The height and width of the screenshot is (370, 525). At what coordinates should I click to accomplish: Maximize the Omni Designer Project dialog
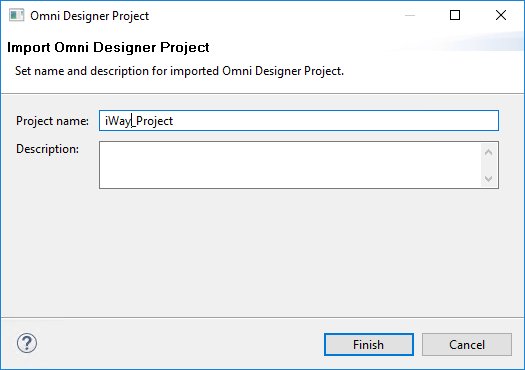point(455,15)
